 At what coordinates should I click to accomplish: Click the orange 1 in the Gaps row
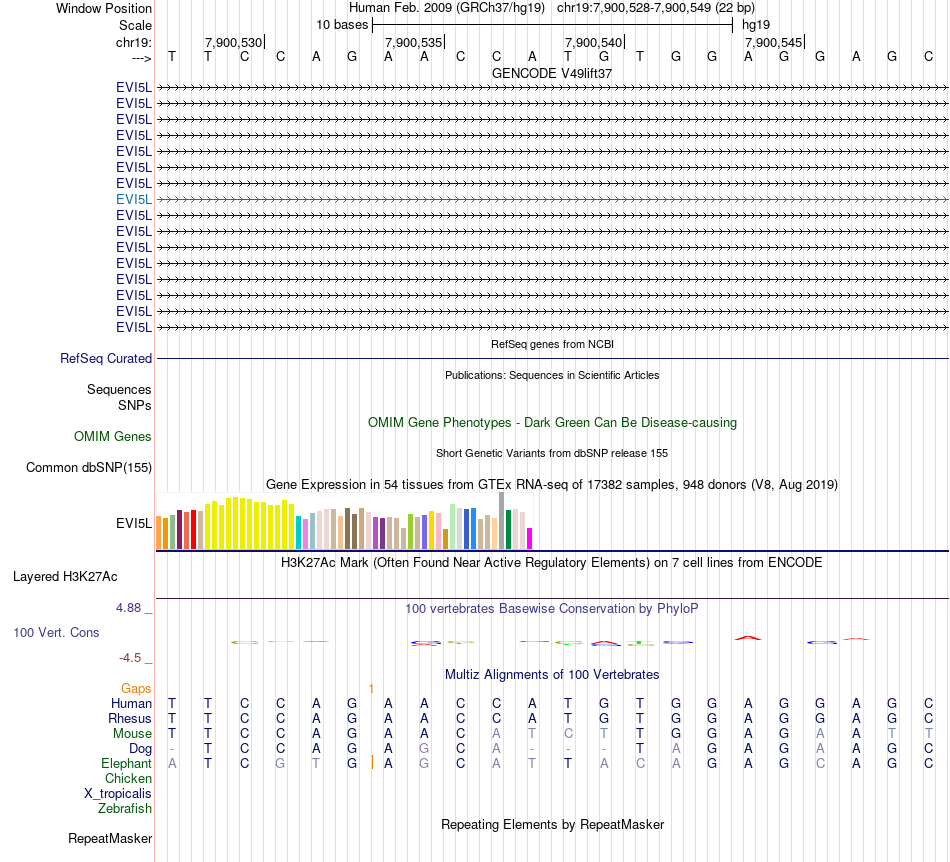(x=371, y=689)
